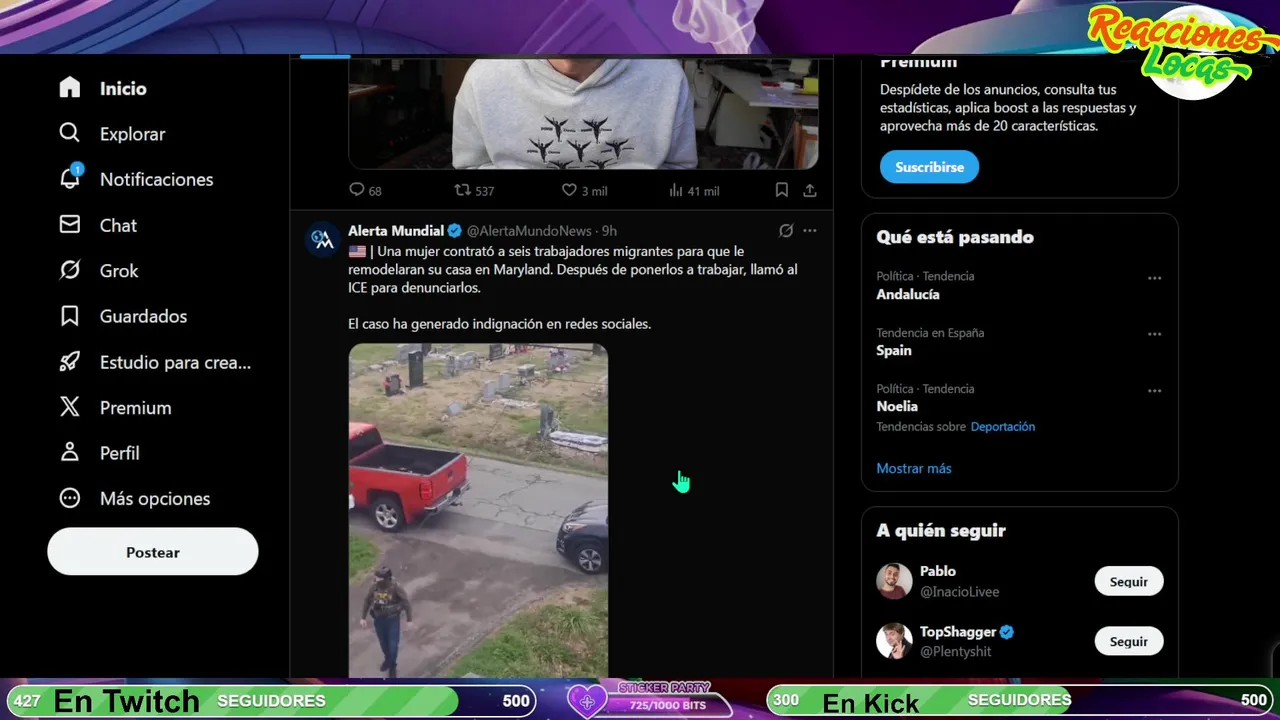This screenshot has width=1280, height=720.
Task: Open Más opciones menu item
Action: click(155, 498)
